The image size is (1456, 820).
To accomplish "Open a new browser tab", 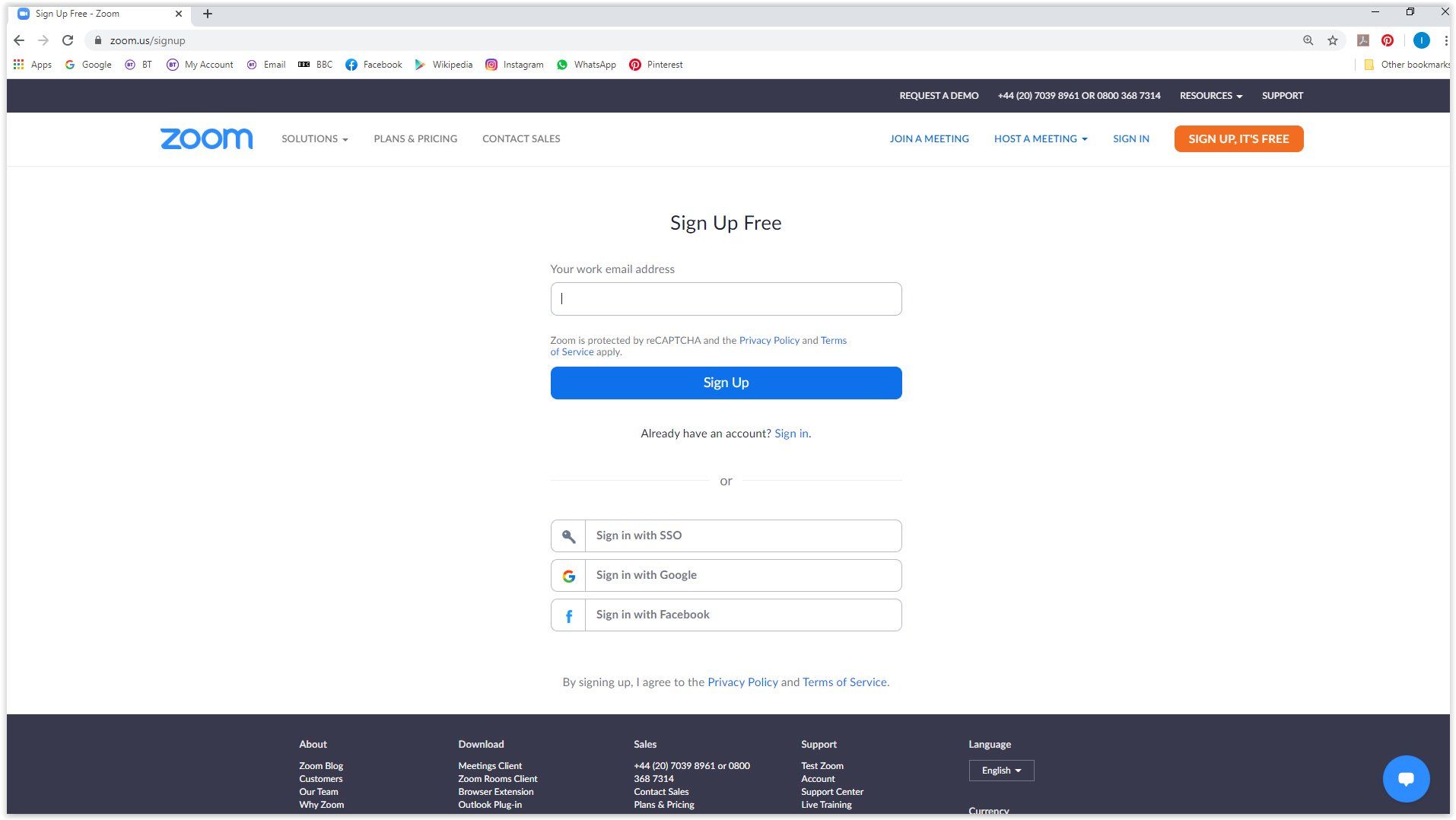I will click(208, 14).
